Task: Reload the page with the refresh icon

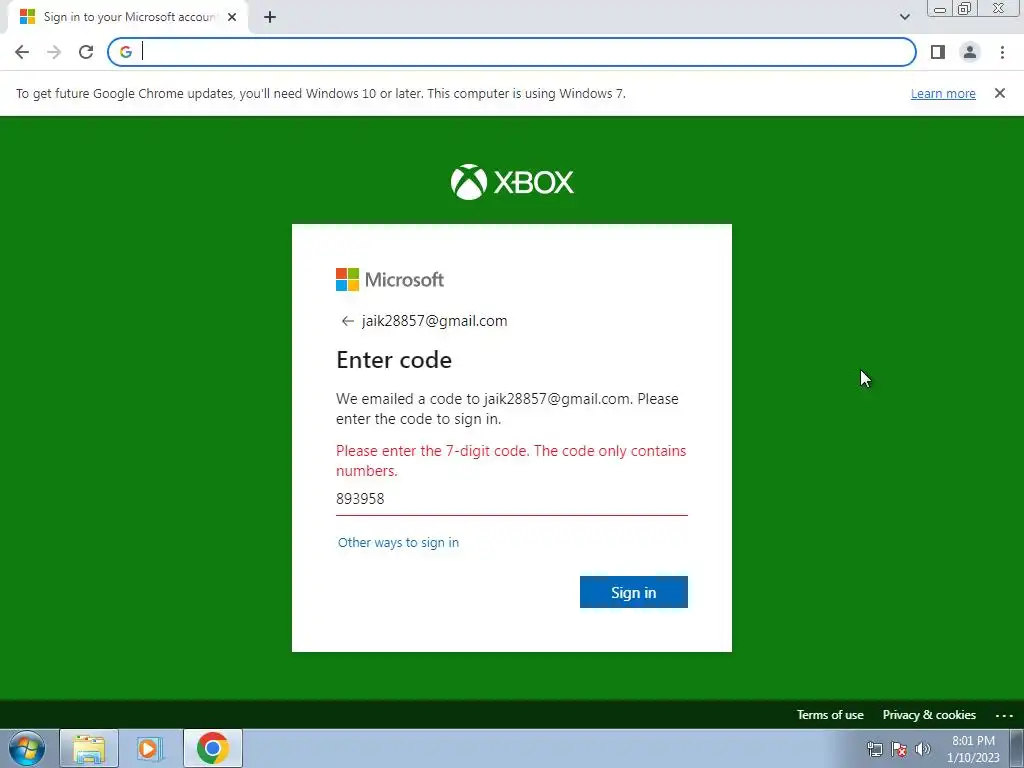Action: [x=86, y=52]
